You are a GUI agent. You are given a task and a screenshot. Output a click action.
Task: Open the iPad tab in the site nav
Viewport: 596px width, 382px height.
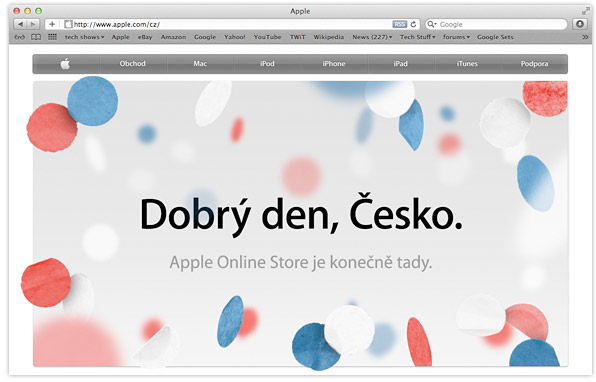click(401, 64)
